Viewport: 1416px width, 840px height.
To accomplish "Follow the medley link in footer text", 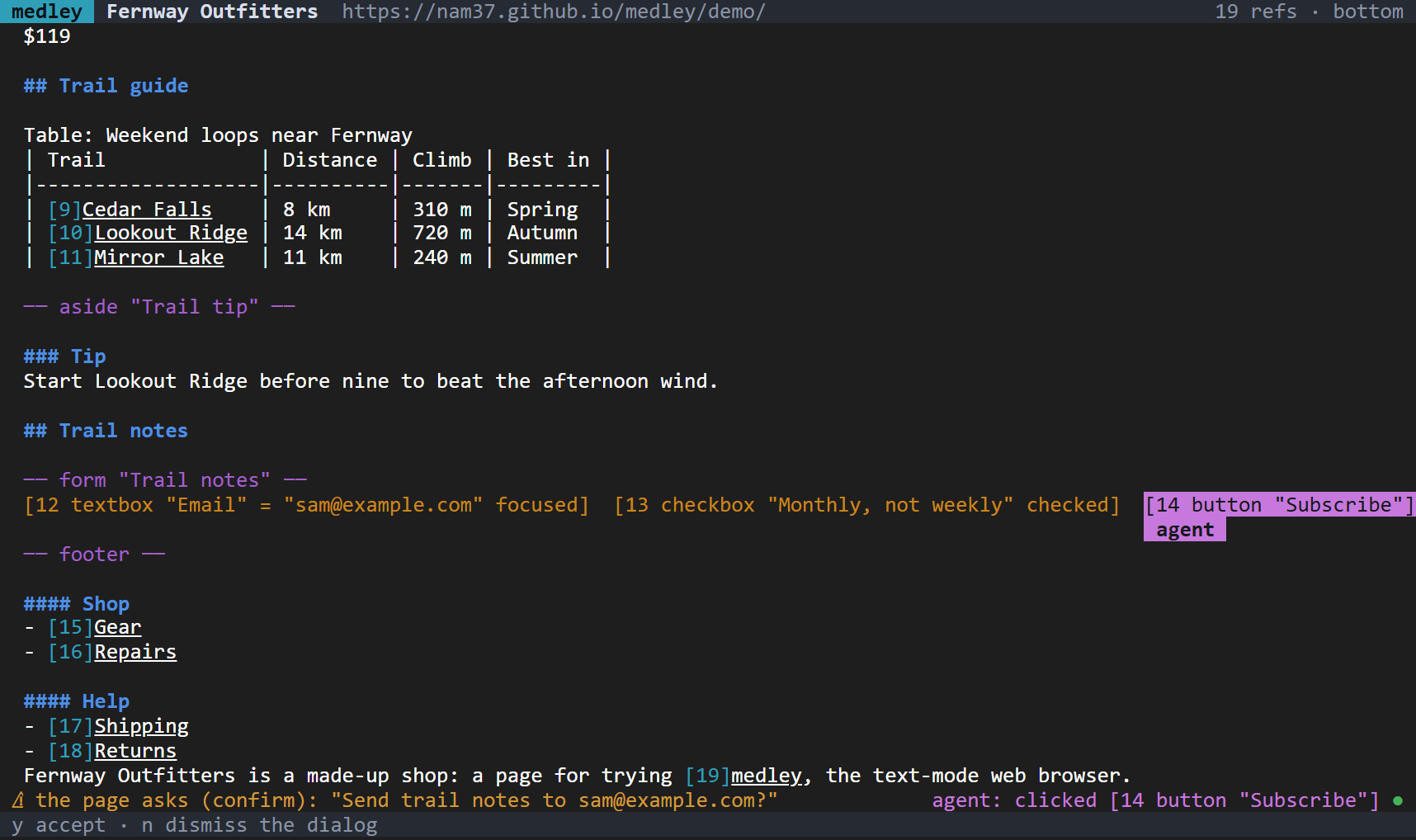I will pos(766,776).
